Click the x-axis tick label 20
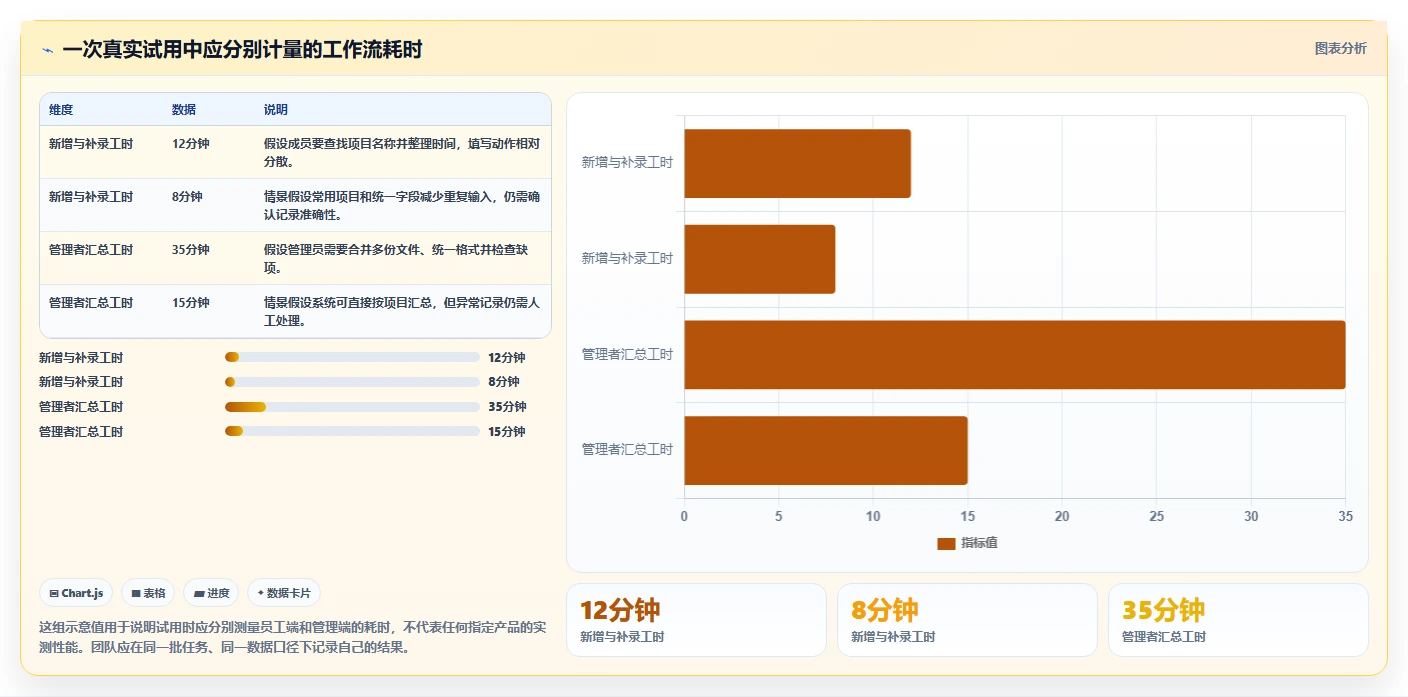This screenshot has height=697, width=1408. (1062, 516)
